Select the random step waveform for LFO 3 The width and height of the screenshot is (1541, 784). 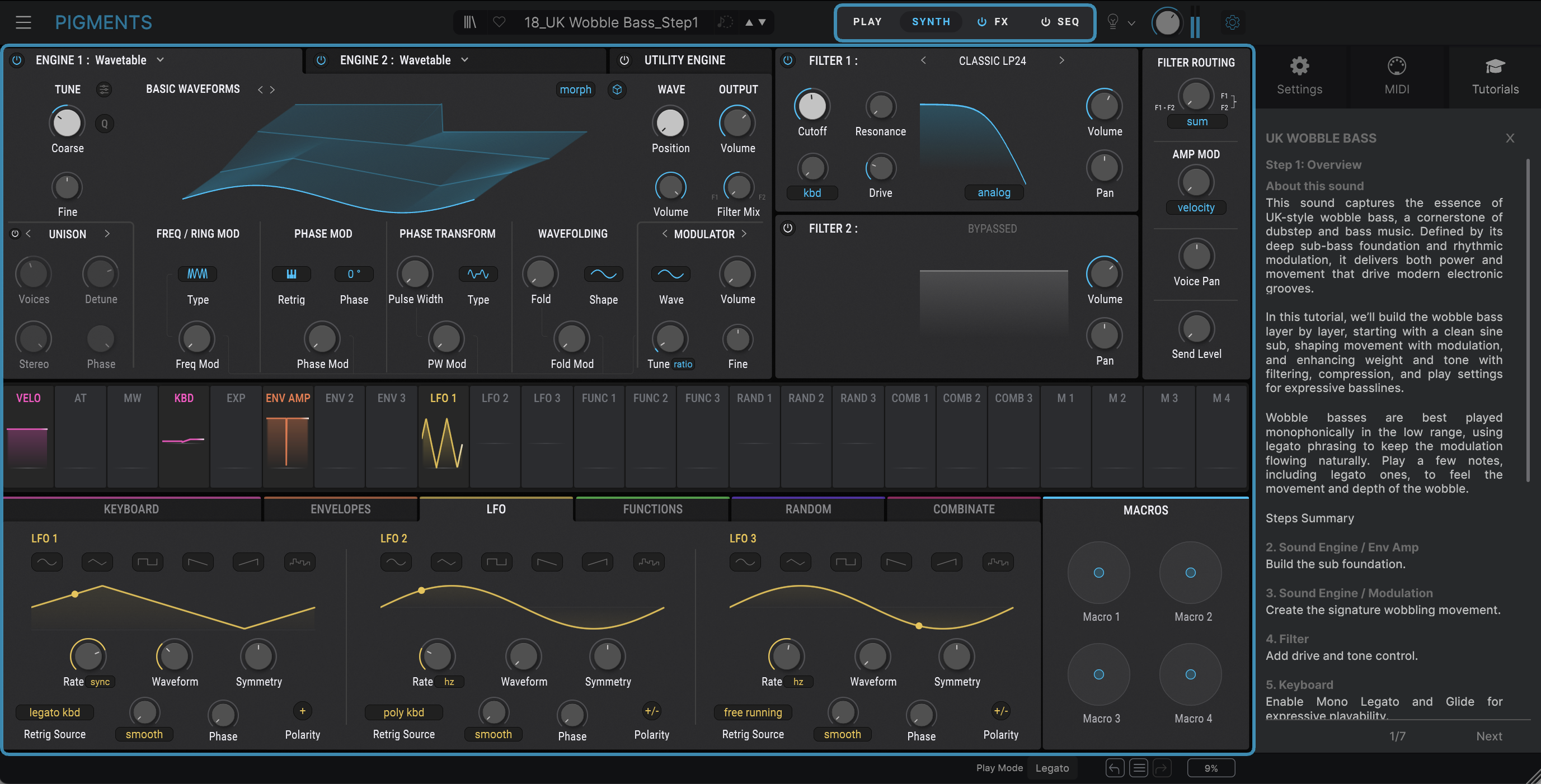point(997,561)
